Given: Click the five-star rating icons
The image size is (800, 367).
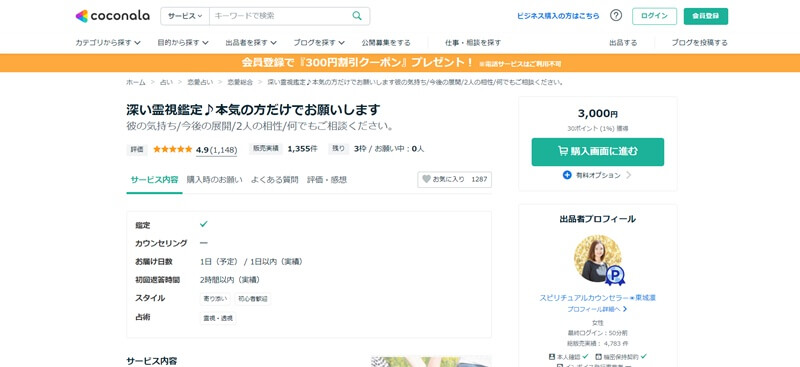Looking at the screenshot, I should pyautogui.click(x=172, y=149).
